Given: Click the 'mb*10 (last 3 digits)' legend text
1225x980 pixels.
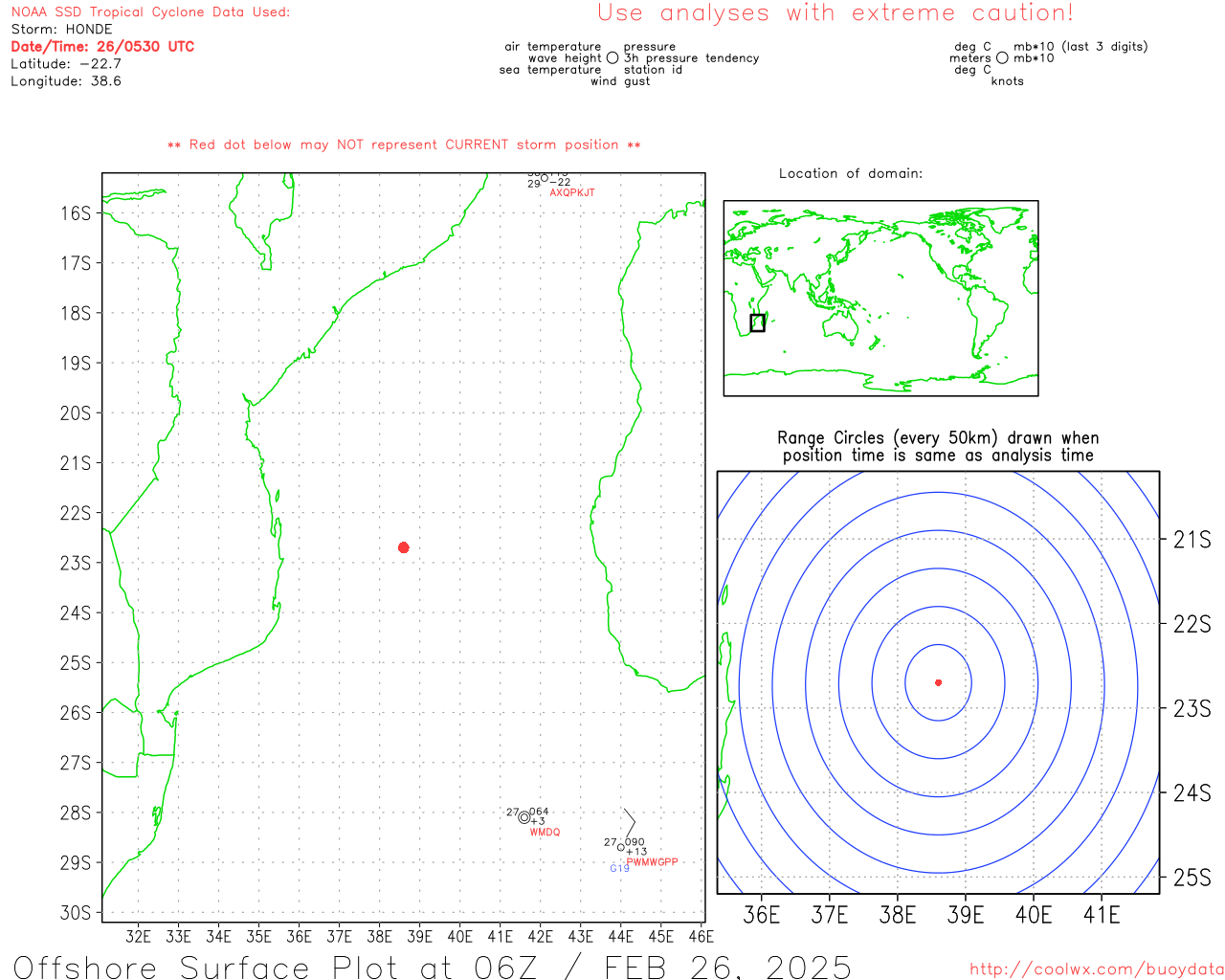Looking at the screenshot, I should (x=1080, y=47).
